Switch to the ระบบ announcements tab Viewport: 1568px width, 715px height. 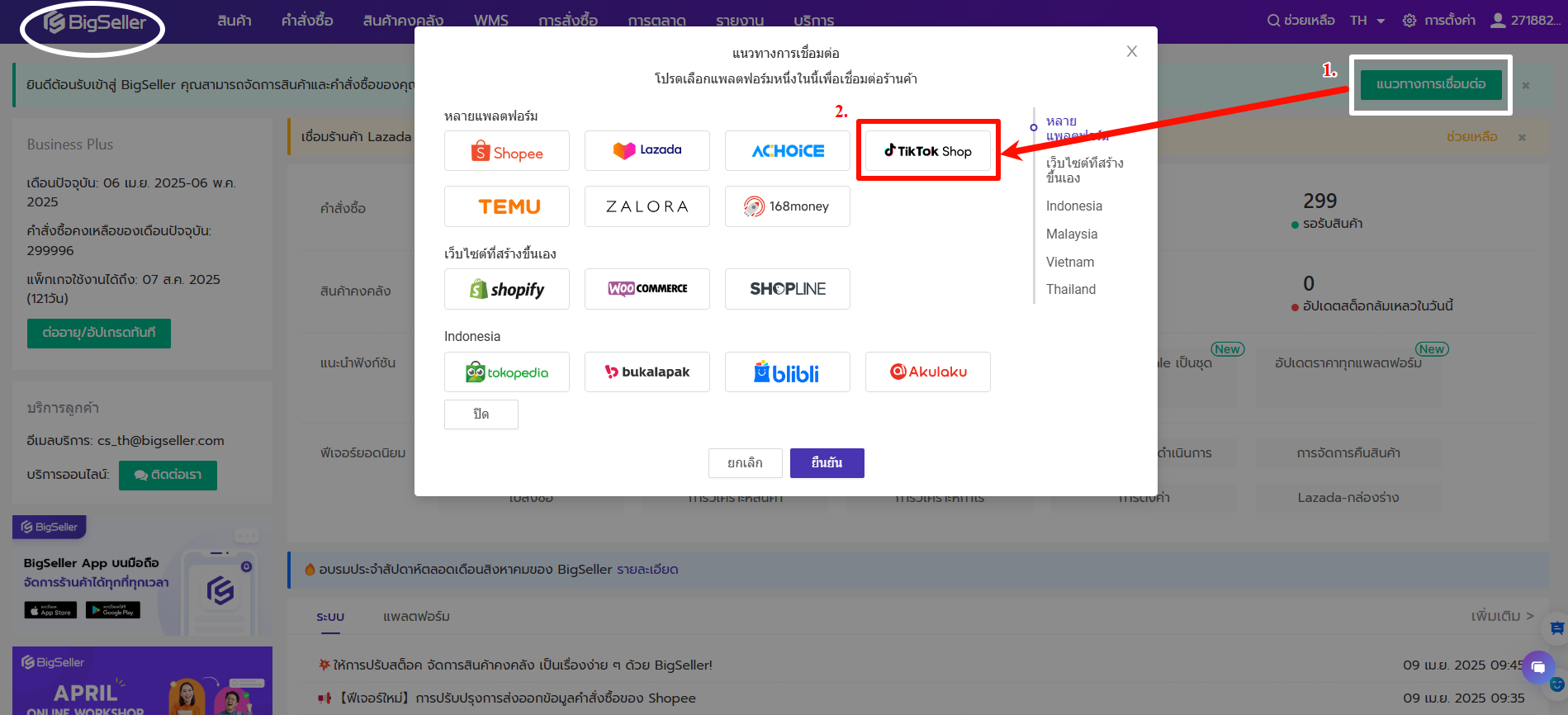coord(330,617)
